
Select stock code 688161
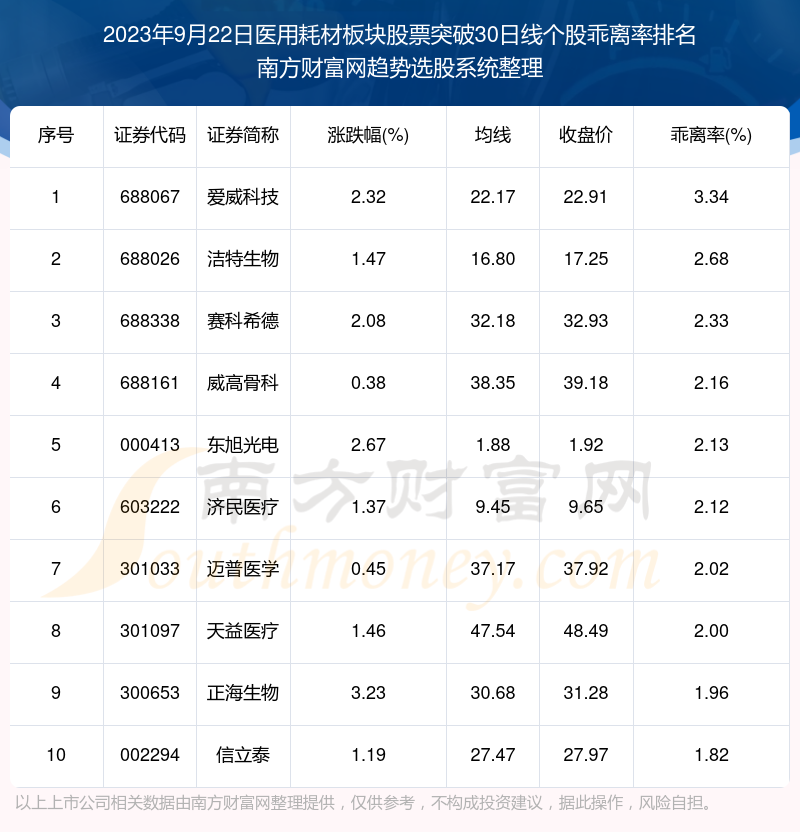pos(150,383)
